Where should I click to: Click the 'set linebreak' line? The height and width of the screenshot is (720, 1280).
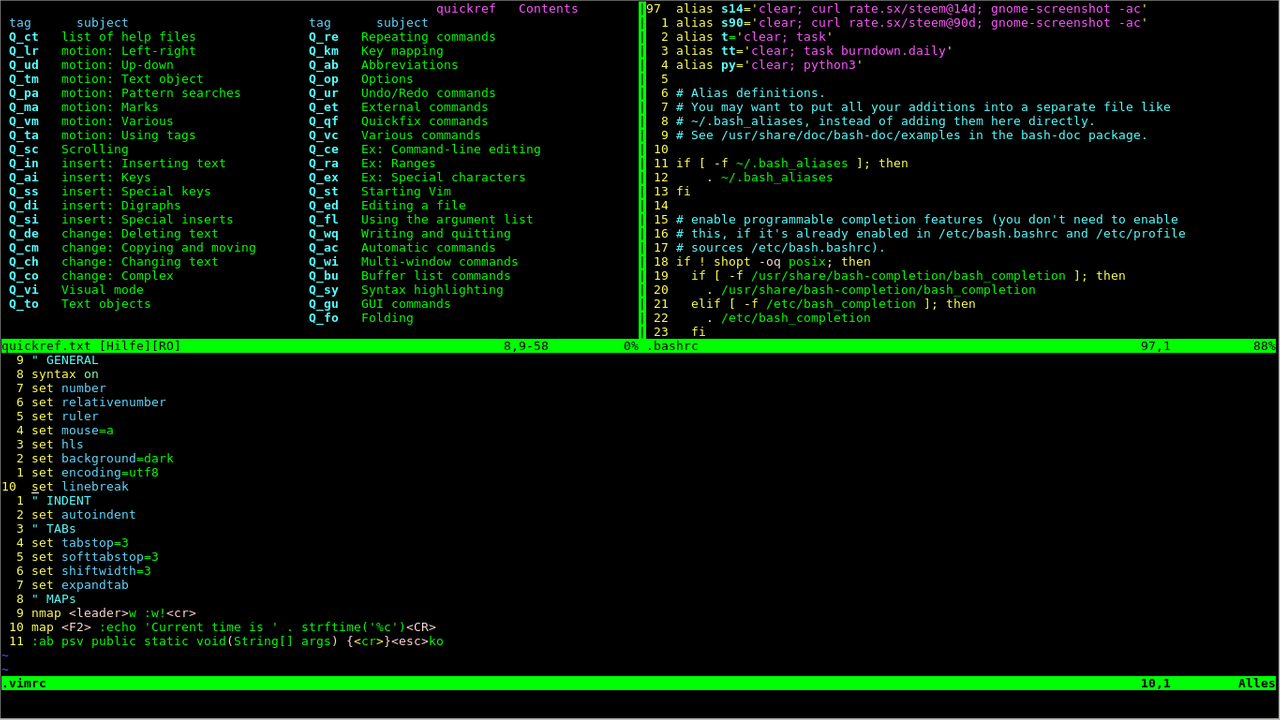click(80, 486)
